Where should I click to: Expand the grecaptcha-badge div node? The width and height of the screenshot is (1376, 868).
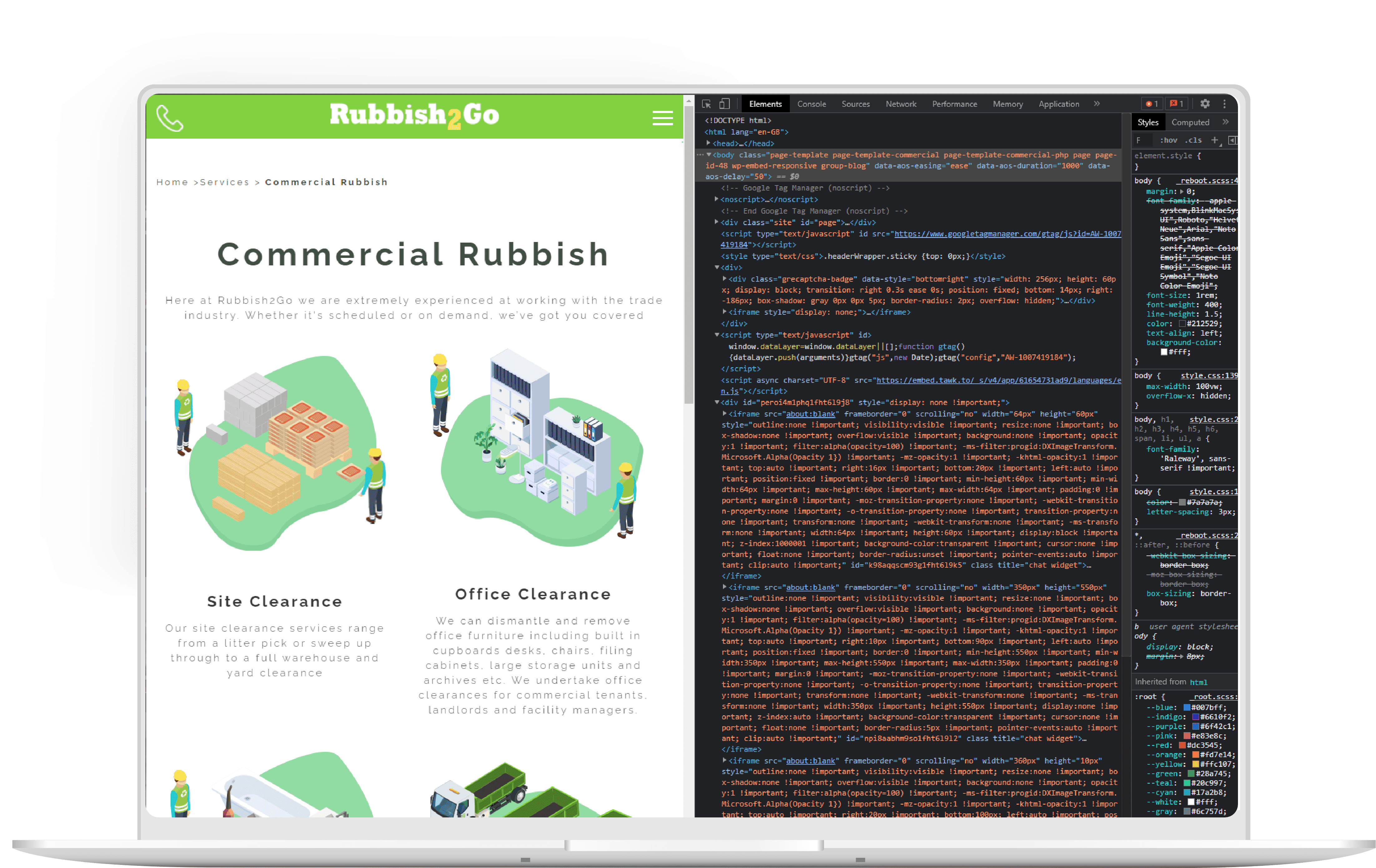(x=725, y=279)
